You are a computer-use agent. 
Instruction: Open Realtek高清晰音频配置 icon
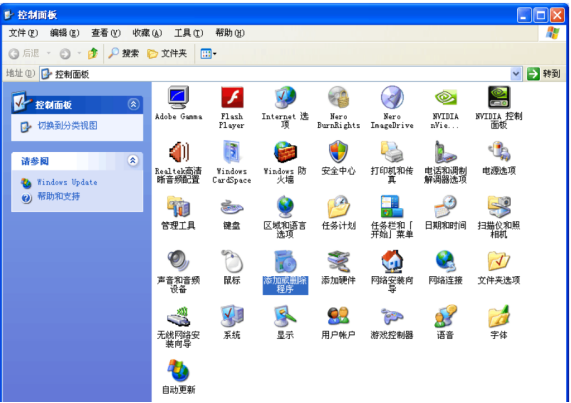(178, 152)
